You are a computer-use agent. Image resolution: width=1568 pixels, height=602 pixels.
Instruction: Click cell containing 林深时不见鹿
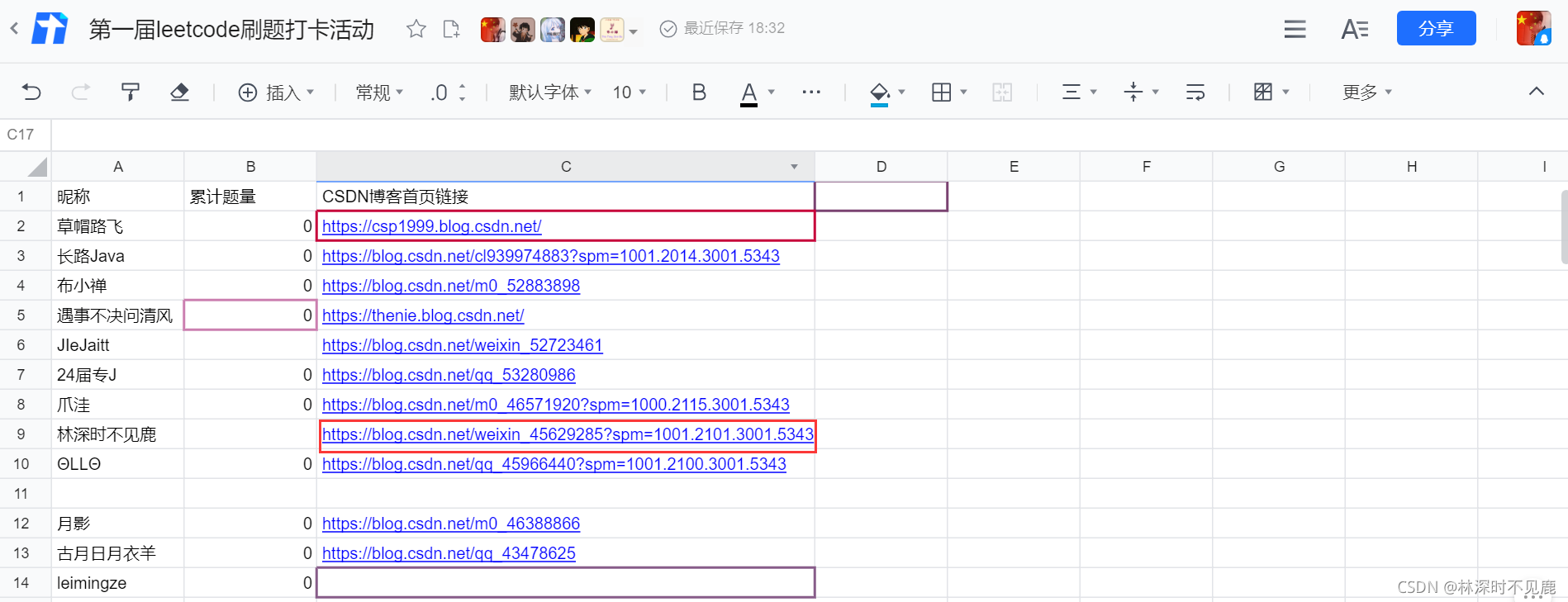pyautogui.click(x=118, y=434)
